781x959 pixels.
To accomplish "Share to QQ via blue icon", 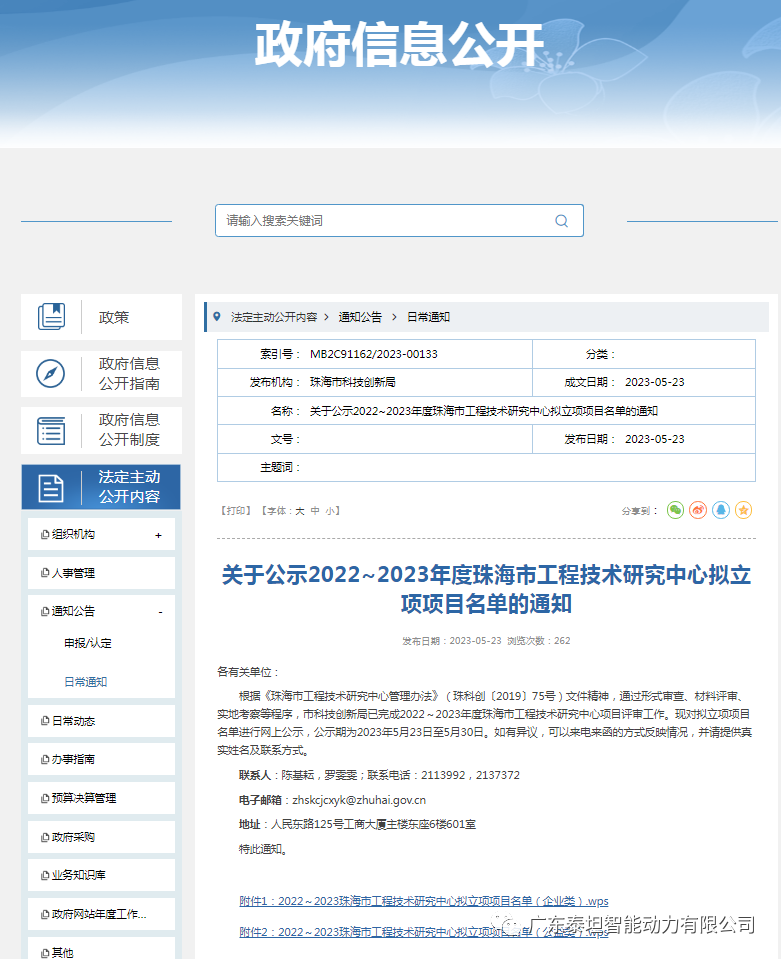I will click(721, 510).
